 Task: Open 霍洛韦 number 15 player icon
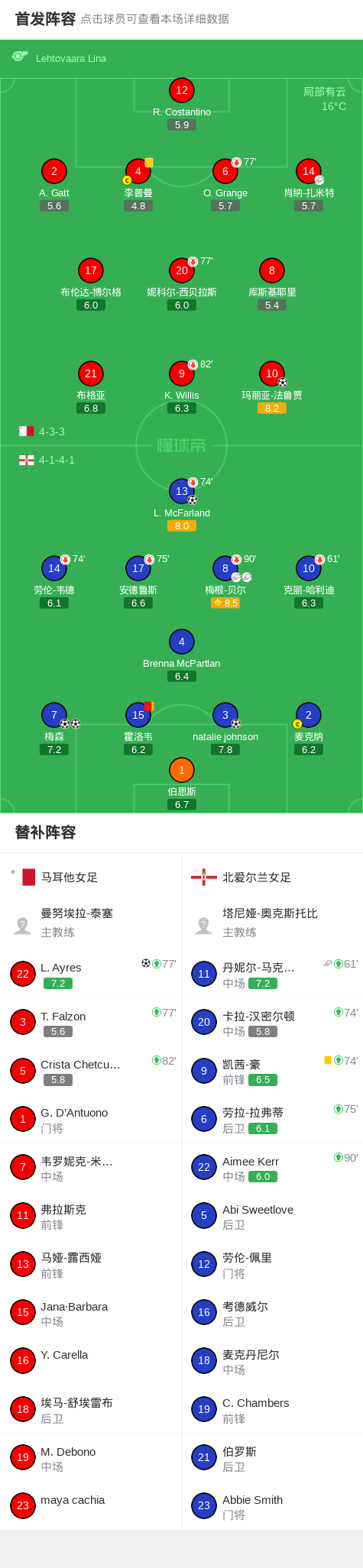tap(138, 715)
